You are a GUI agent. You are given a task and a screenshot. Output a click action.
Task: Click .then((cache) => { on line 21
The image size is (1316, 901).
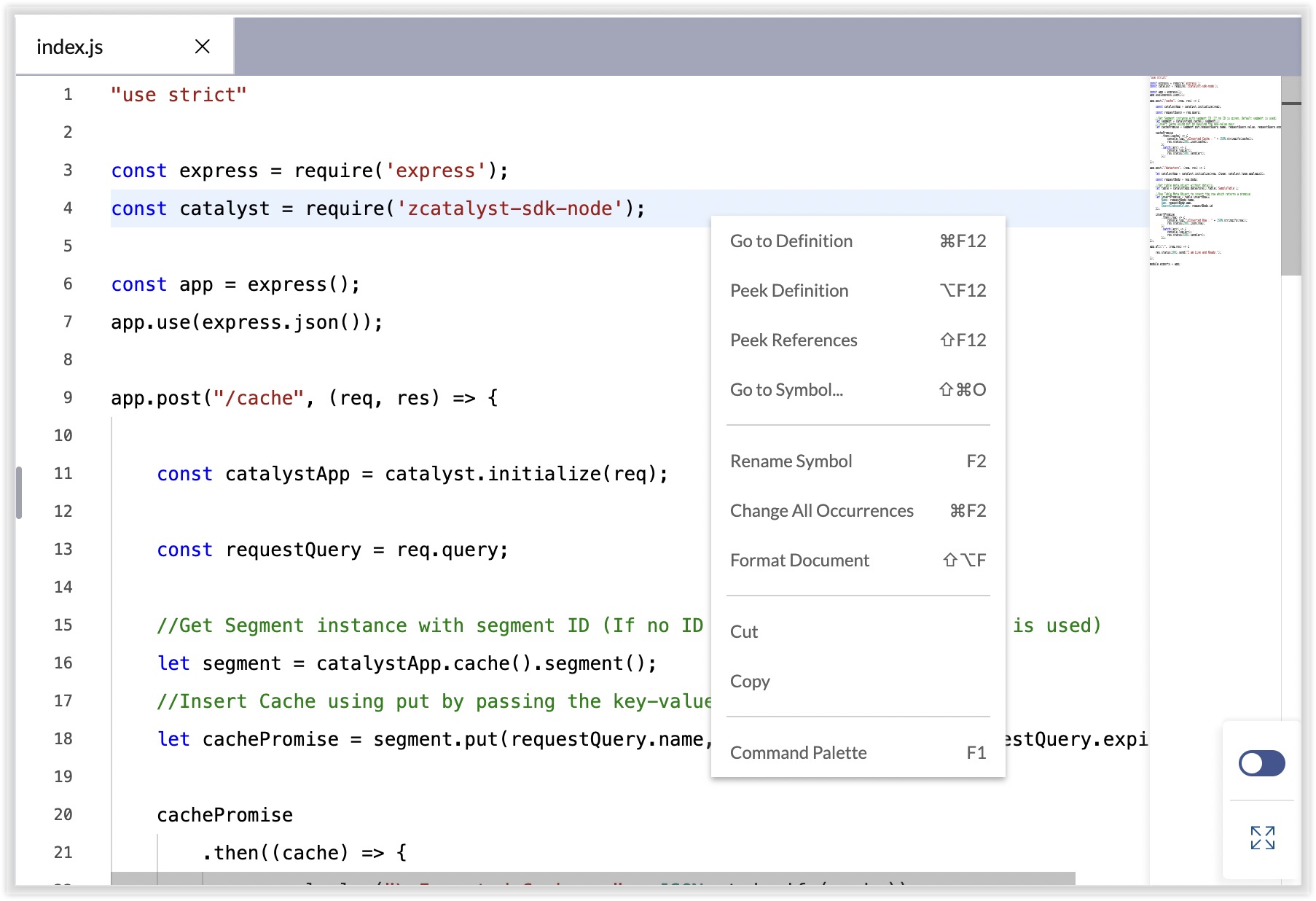[x=305, y=853]
